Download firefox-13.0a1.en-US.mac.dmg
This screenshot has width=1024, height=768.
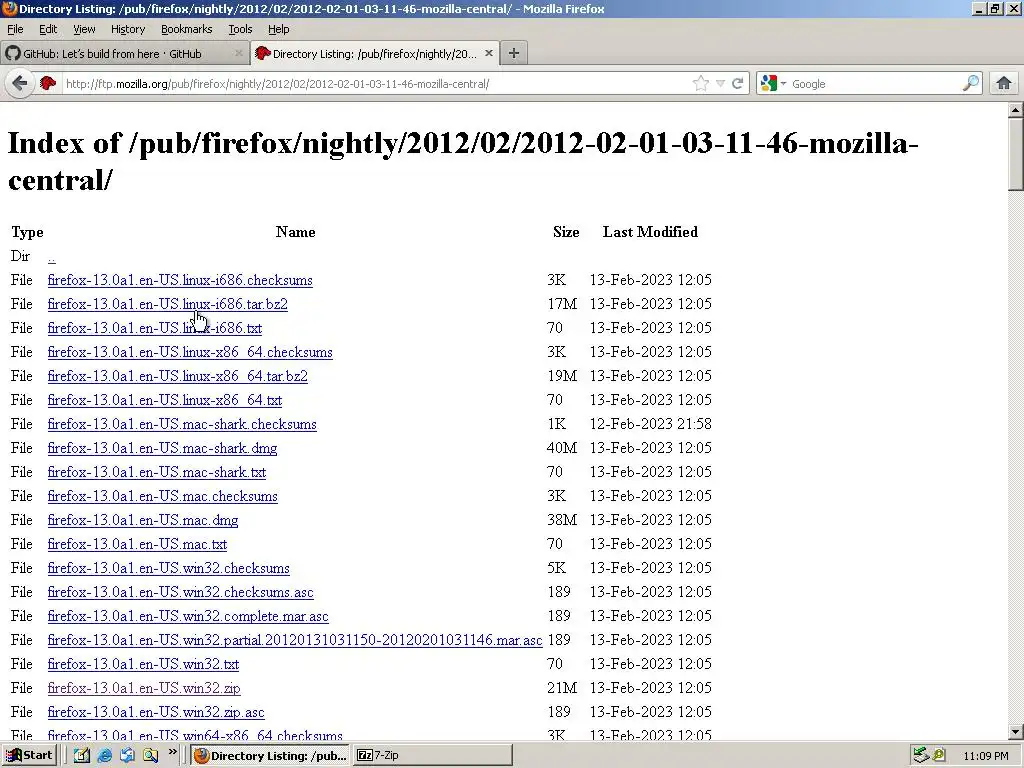[143, 520]
